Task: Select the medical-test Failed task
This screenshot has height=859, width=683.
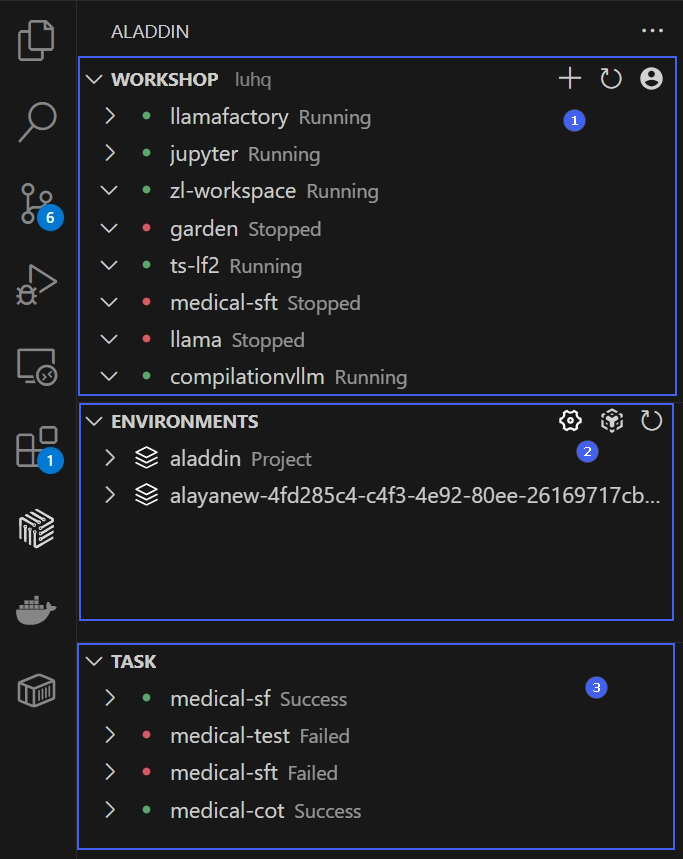Action: coord(259,736)
